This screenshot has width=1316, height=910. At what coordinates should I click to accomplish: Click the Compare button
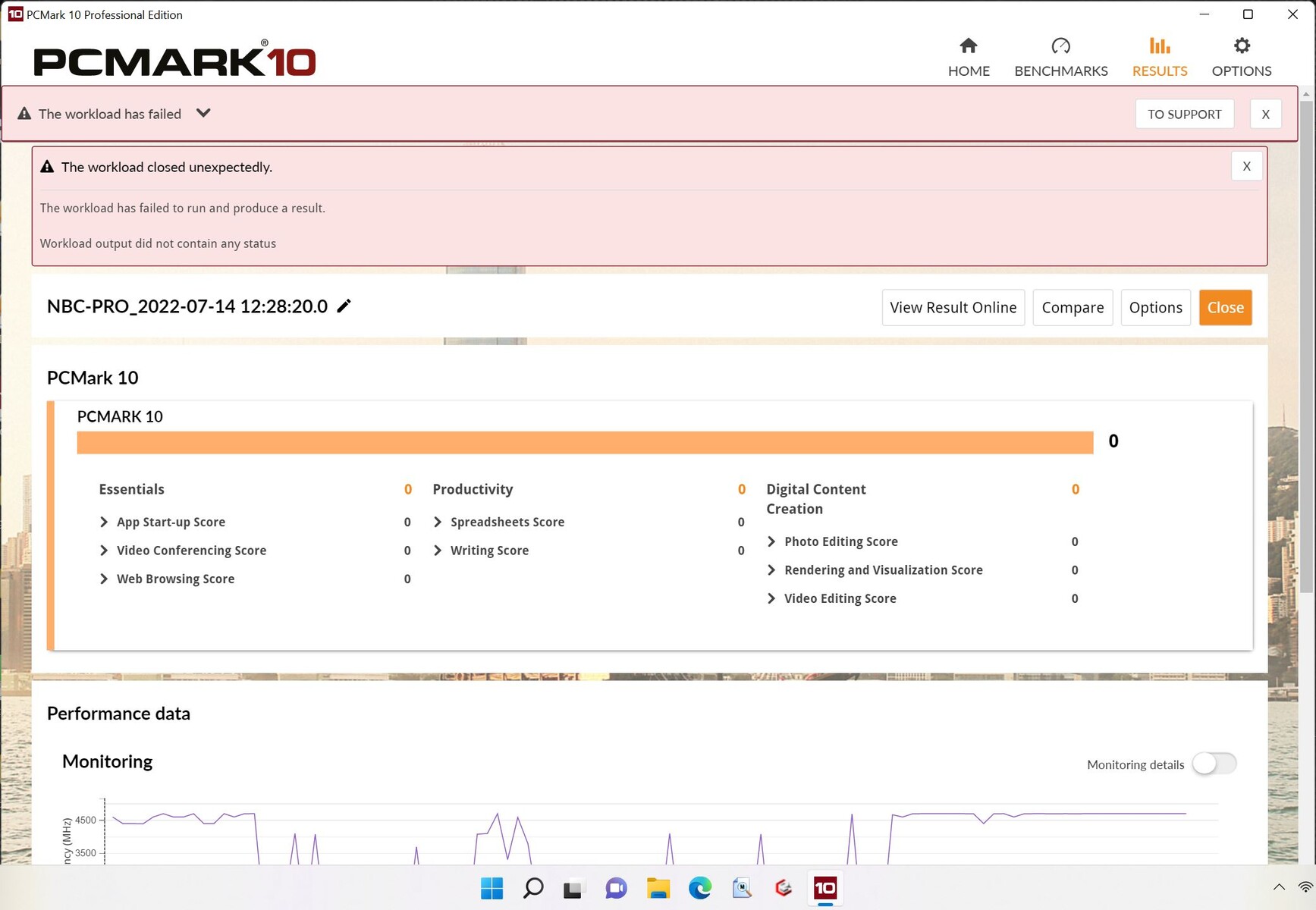coord(1073,307)
